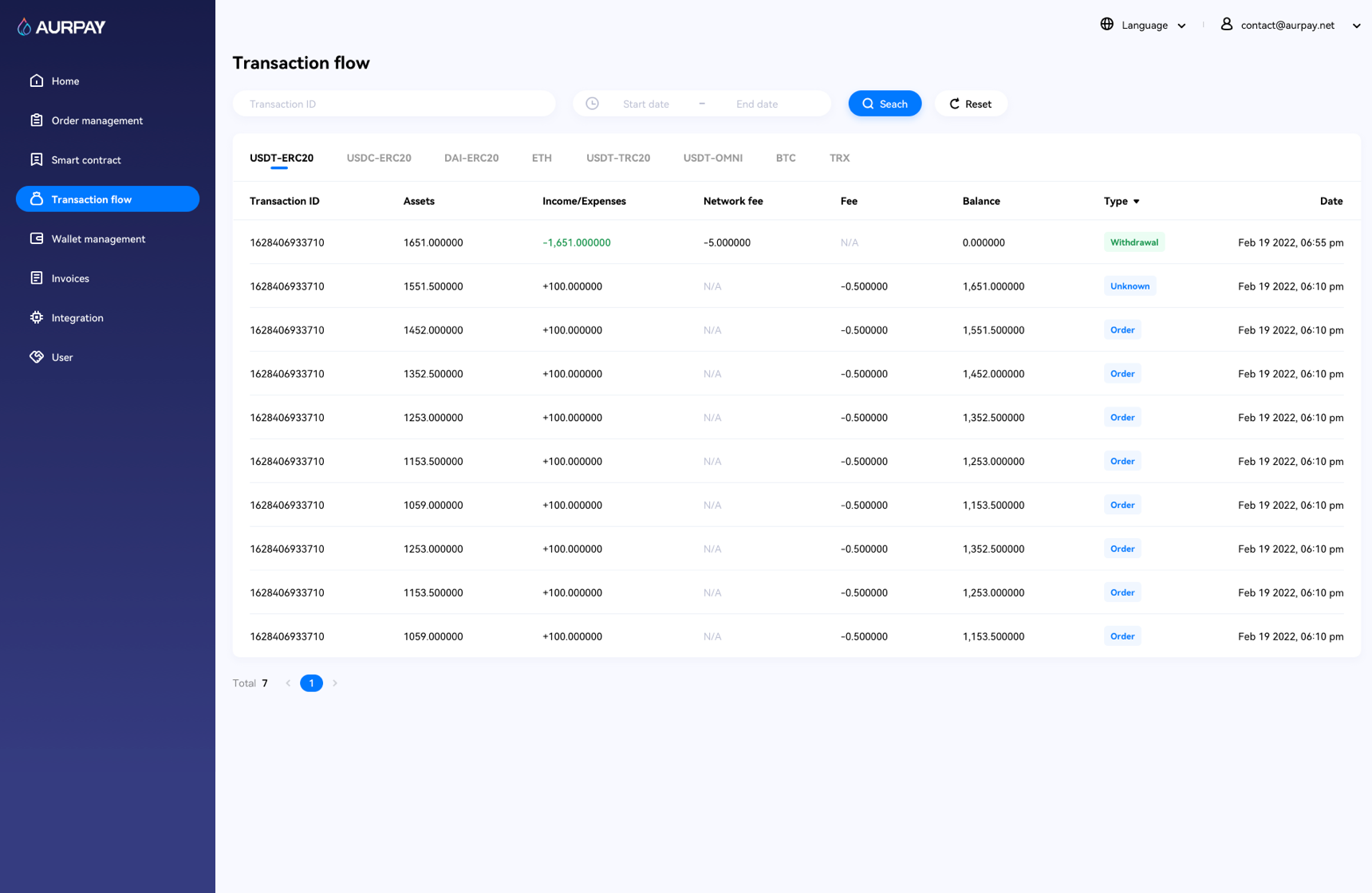The height and width of the screenshot is (893, 1372).
Task: Select the USDT-ERC20 tab
Action: (x=282, y=158)
